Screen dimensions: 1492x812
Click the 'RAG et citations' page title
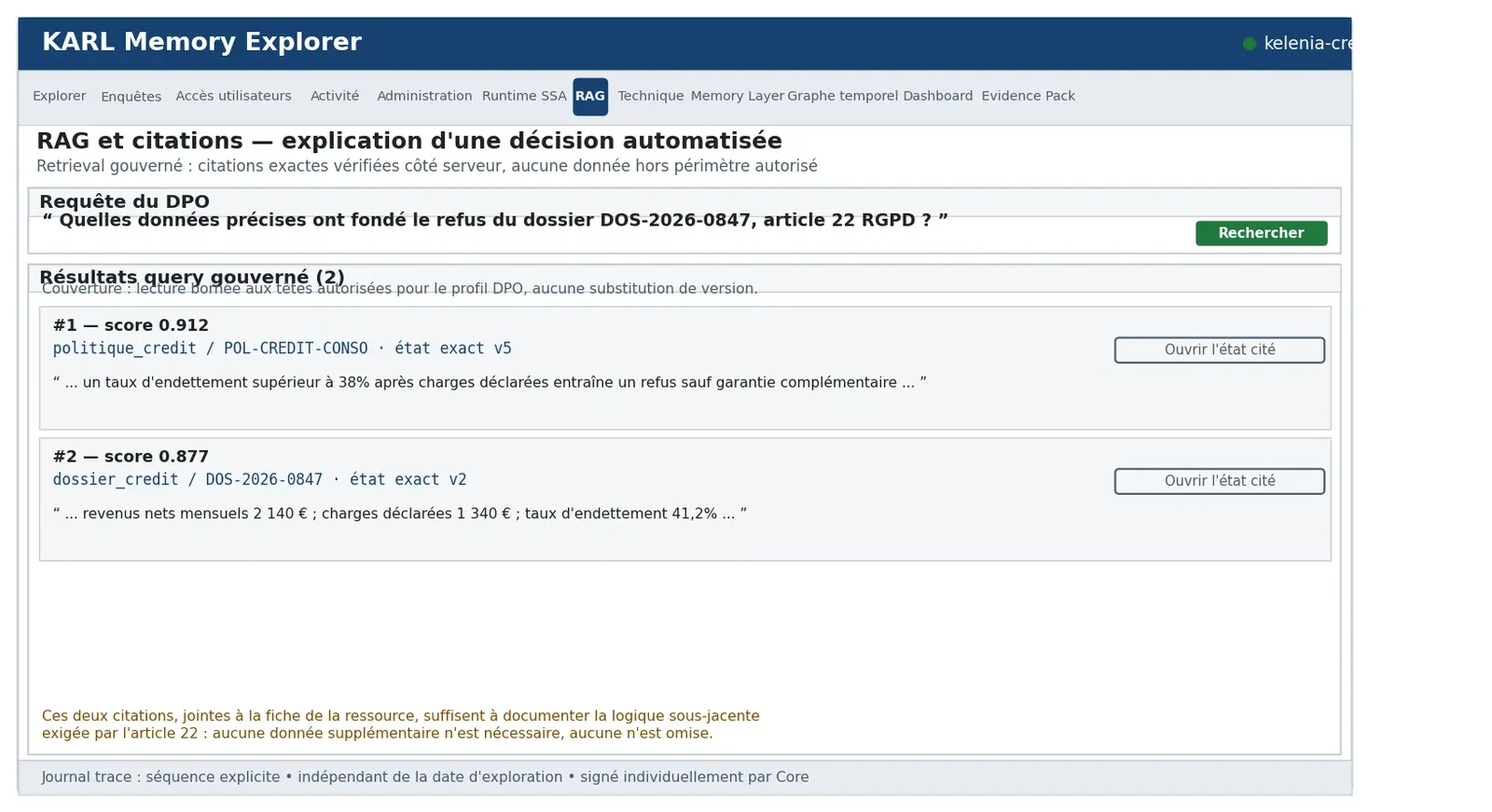coord(409,141)
